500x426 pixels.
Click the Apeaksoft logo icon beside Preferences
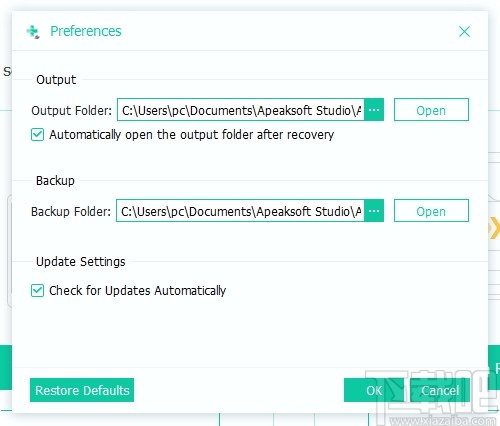click(33, 32)
